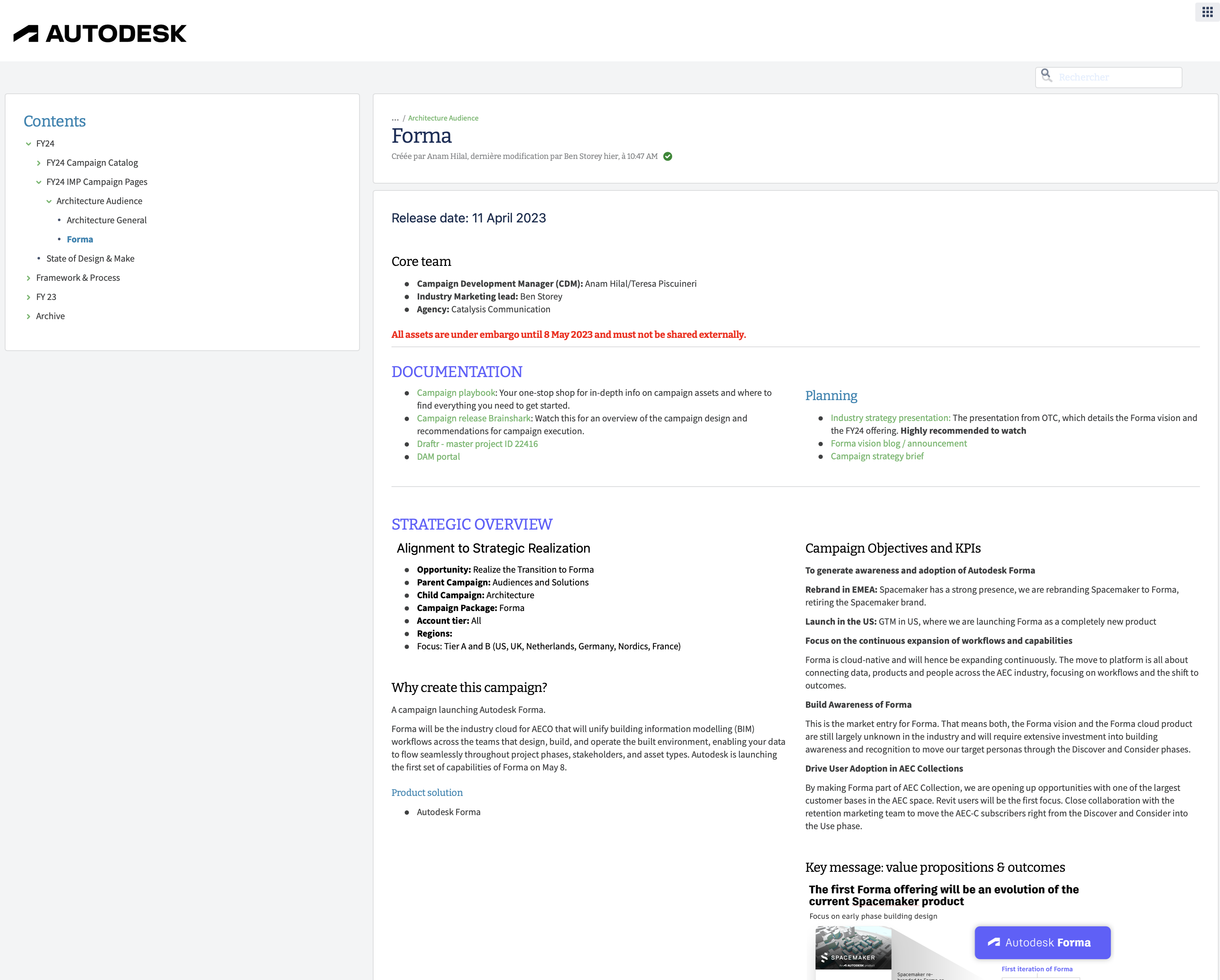This screenshot has width=1220, height=980.
Task: Open the breadcrumb ellipsis menu
Action: (394, 118)
